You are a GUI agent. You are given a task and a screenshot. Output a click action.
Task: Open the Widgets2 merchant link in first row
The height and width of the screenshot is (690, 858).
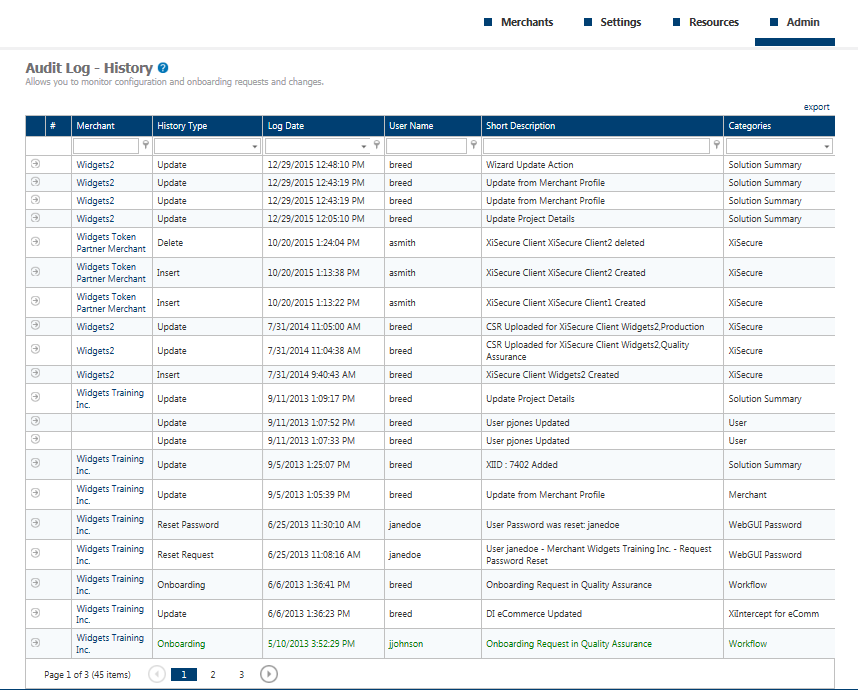[x=95, y=164]
